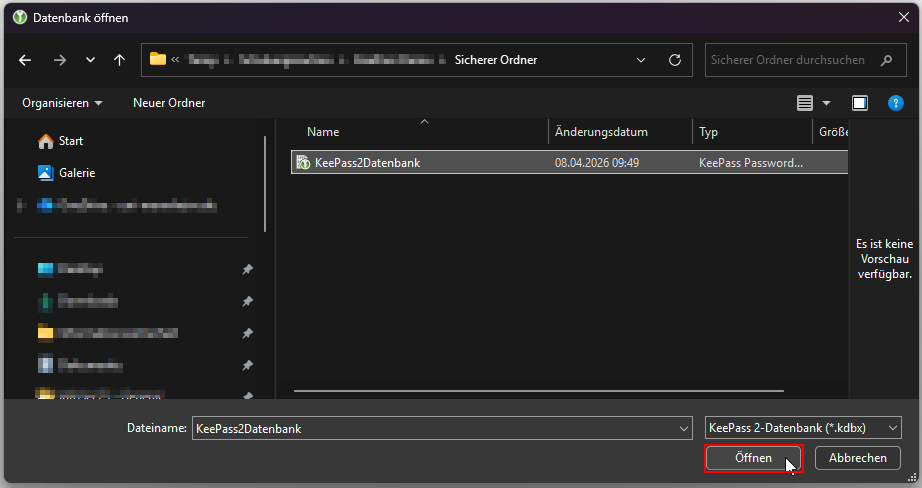Click the KeePass icon in the title bar

[20, 18]
